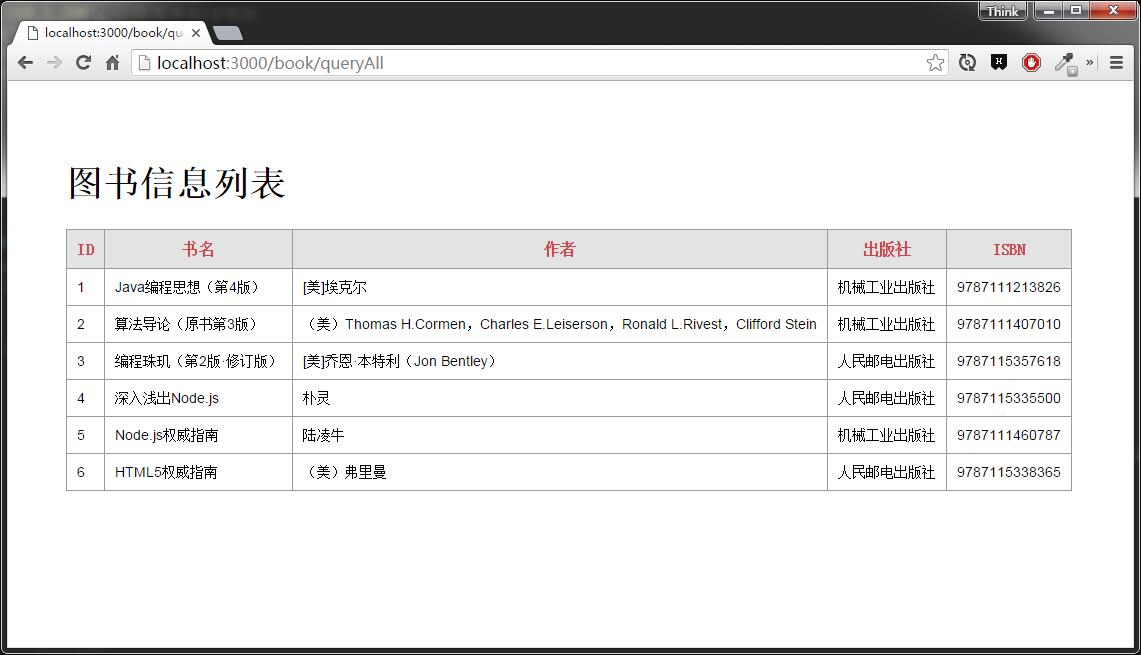This screenshot has width=1141, height=655.
Task: Reload the page using the refresh icon
Action: tap(83, 62)
